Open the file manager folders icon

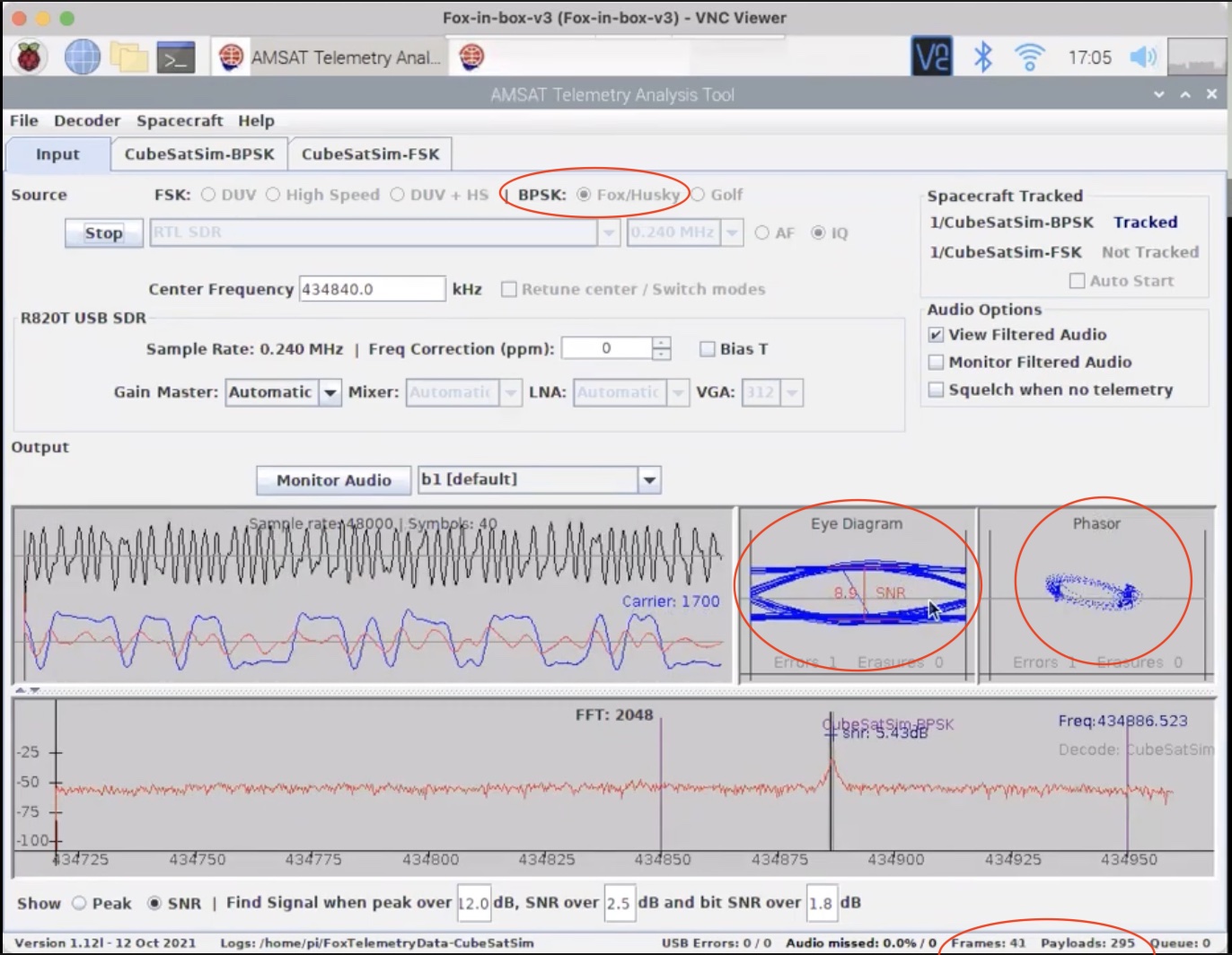(x=129, y=57)
